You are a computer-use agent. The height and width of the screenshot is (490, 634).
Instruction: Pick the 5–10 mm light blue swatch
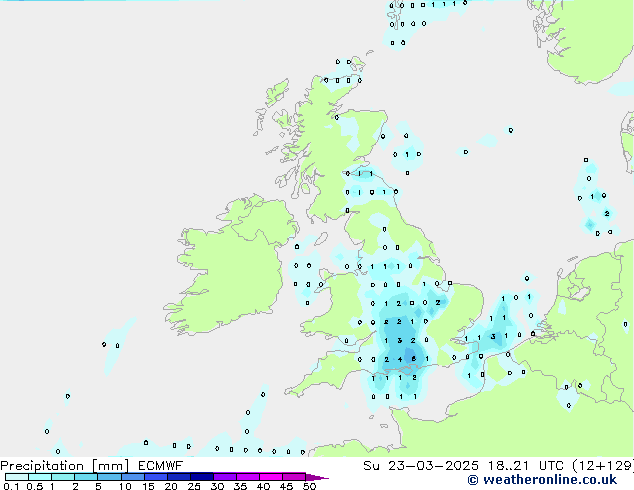click(109, 477)
